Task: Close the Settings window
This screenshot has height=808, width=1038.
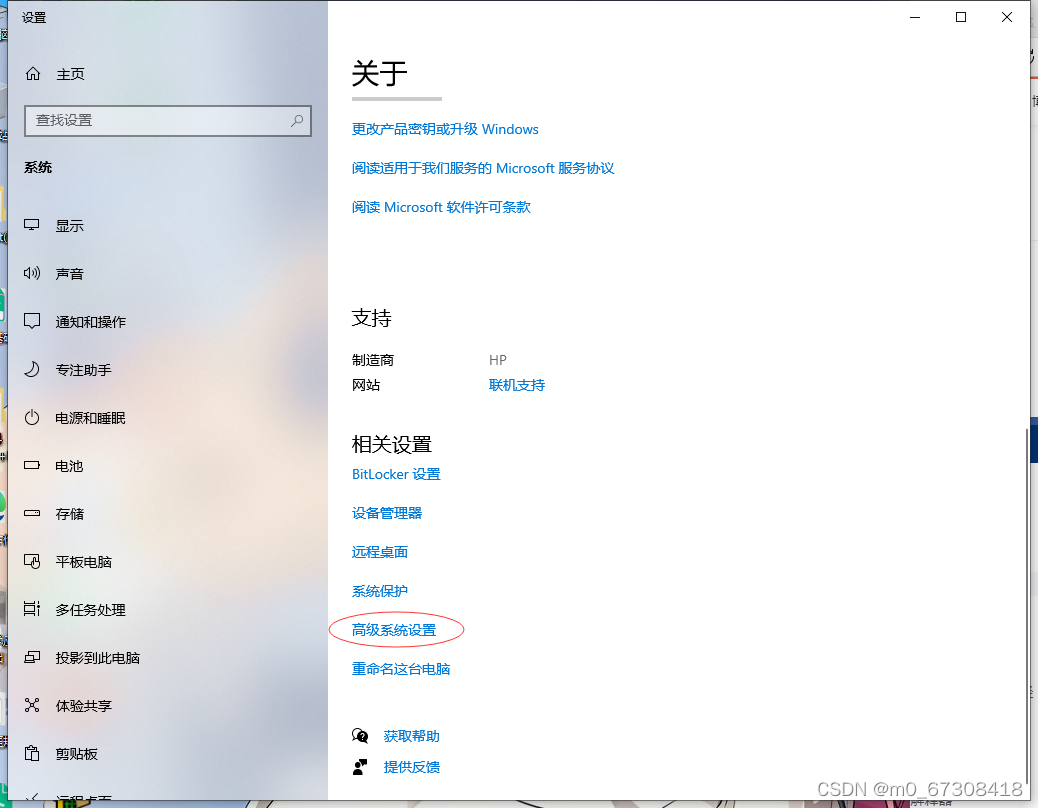Action: pos(1006,17)
